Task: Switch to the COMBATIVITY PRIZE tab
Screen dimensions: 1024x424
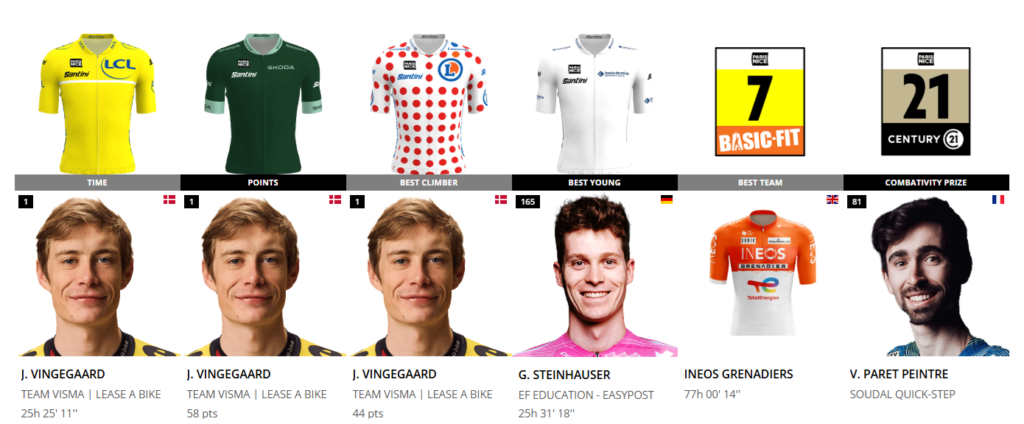Action: tap(926, 183)
